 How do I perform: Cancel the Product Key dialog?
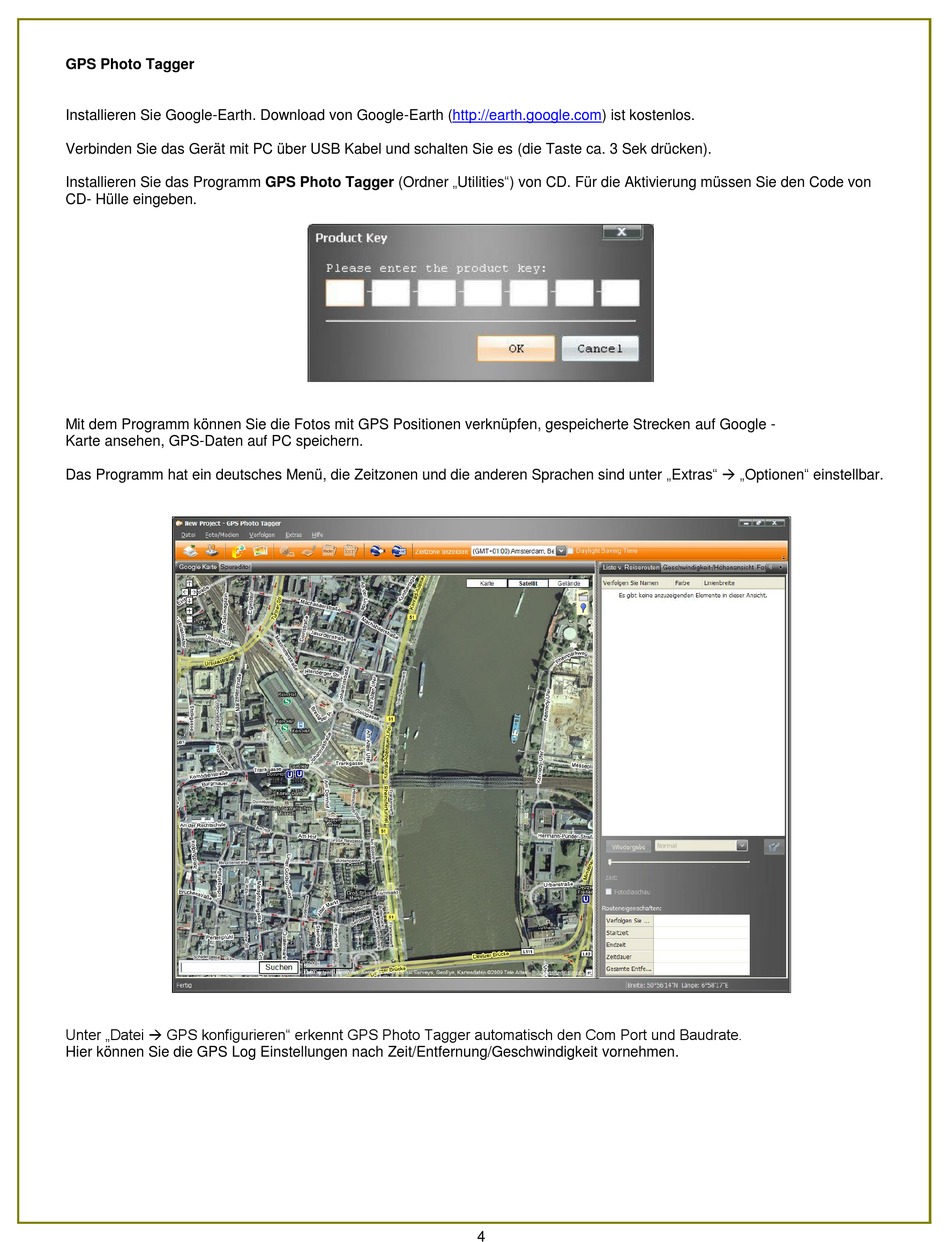coord(600,348)
